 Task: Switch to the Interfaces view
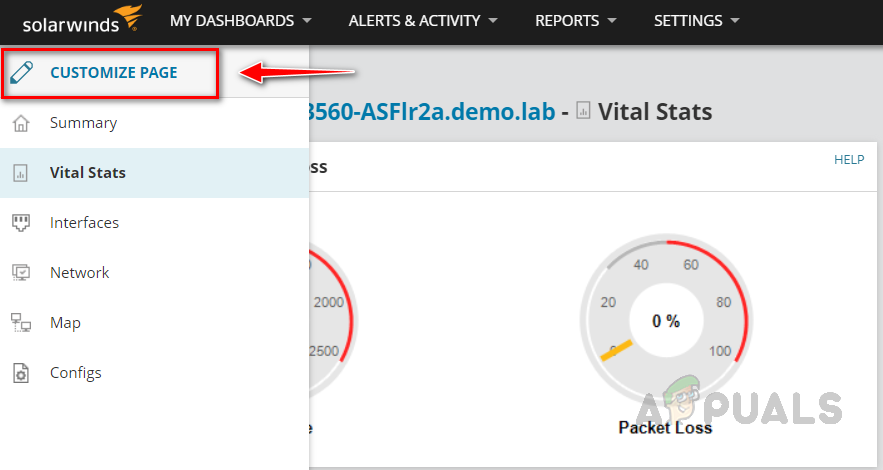pyautogui.click(x=154, y=223)
